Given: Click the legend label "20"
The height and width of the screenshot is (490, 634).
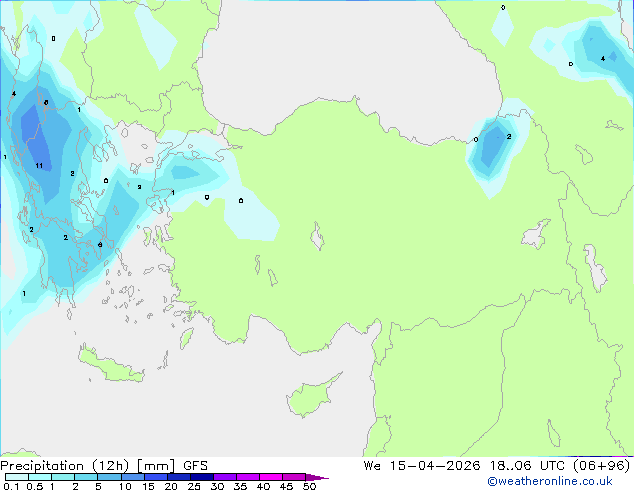Looking at the screenshot, I should pyautogui.click(x=171, y=486).
